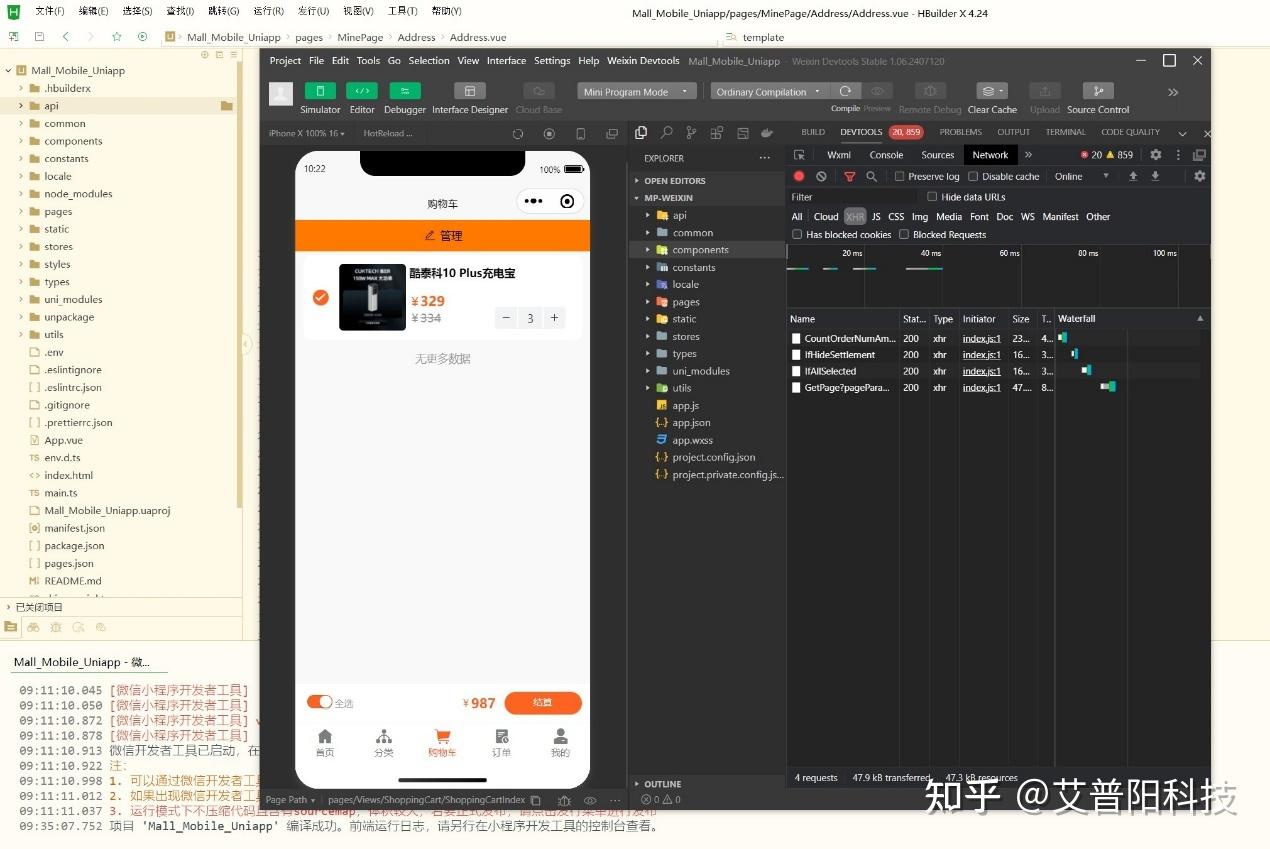Open the editor source control branch icon
This screenshot has height=849, width=1270.
(x=691, y=132)
